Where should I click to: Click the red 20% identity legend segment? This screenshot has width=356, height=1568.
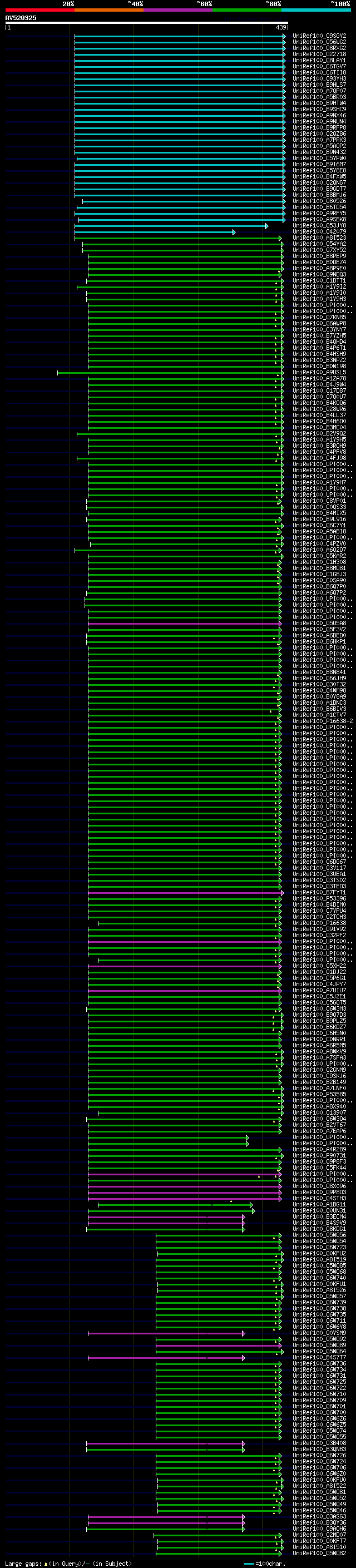39,11
